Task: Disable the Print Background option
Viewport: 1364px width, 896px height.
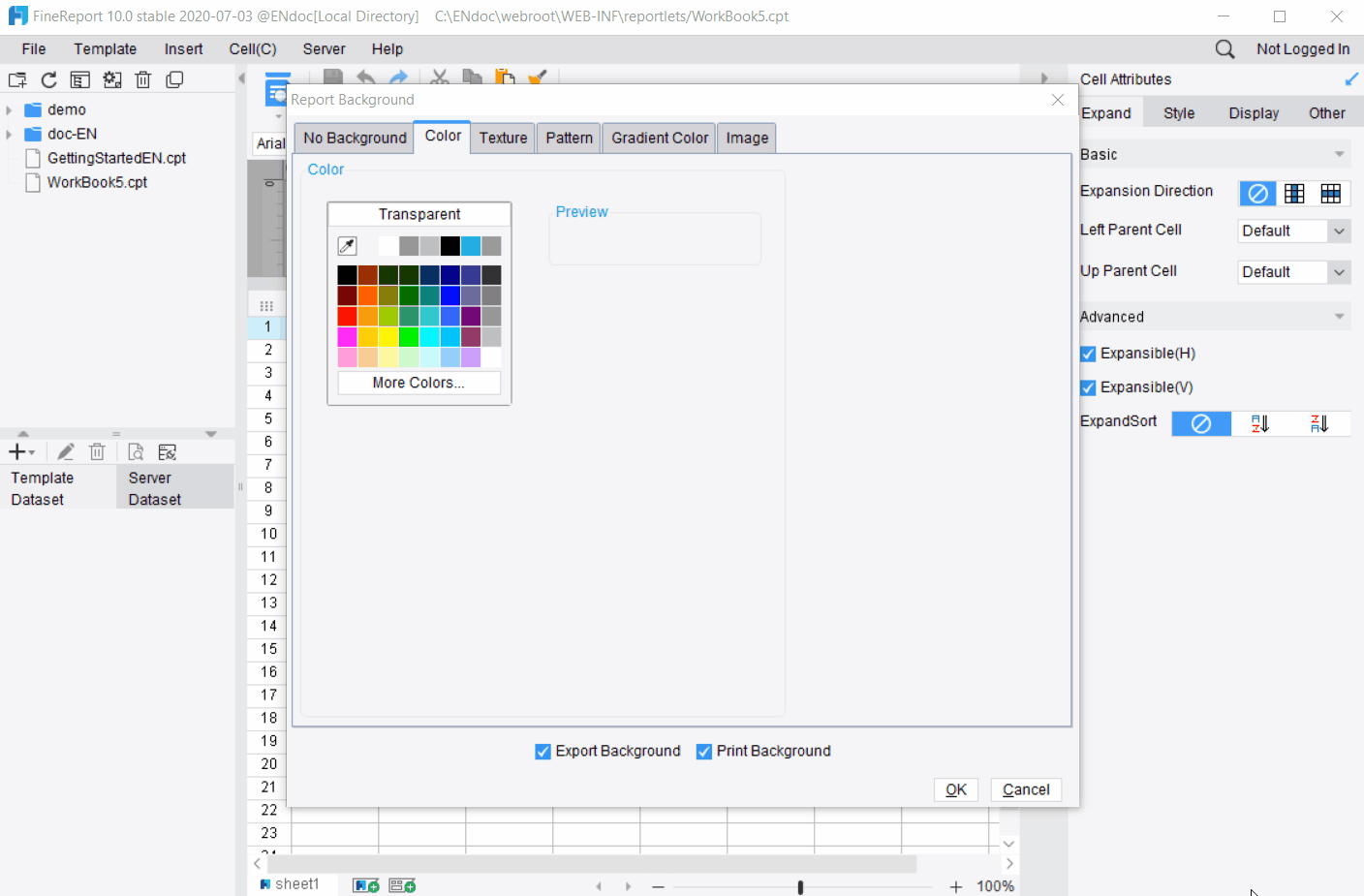Action: (703, 751)
